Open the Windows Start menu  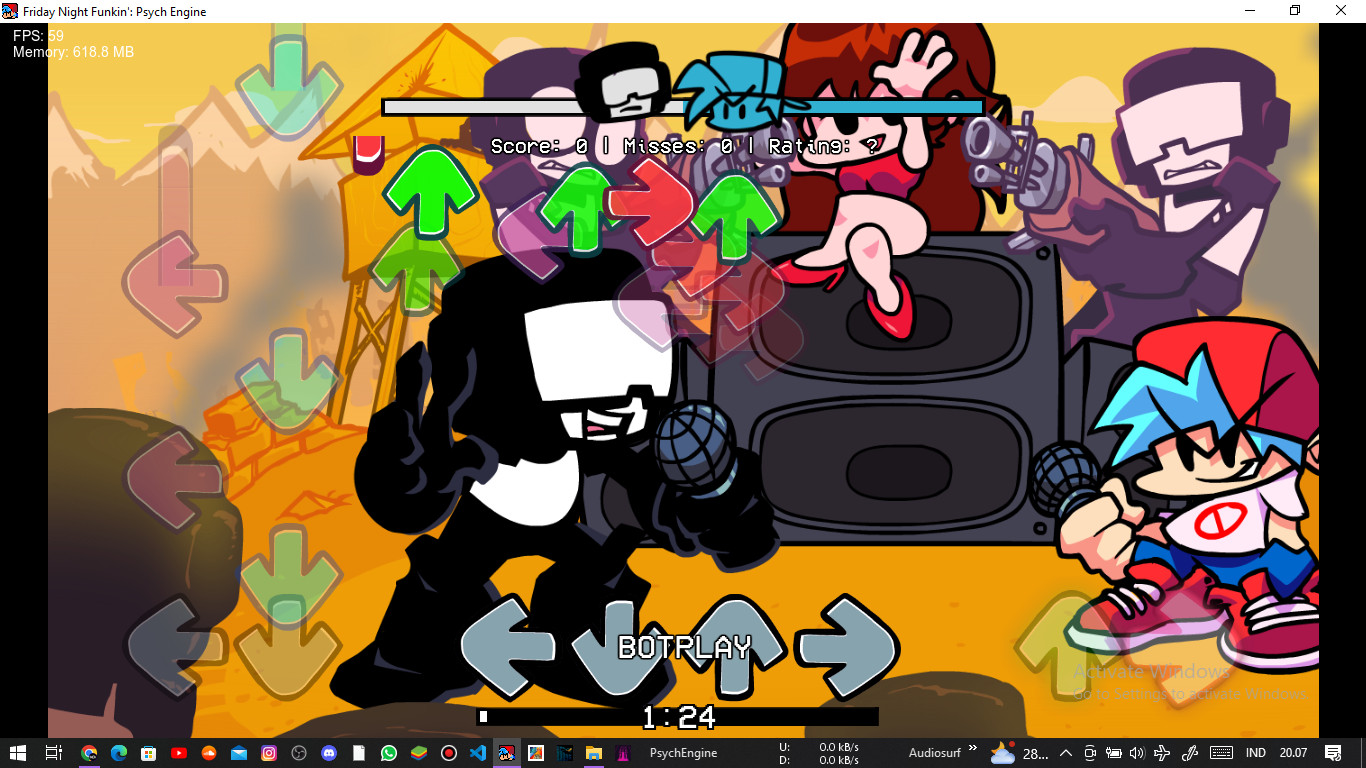click(18, 753)
